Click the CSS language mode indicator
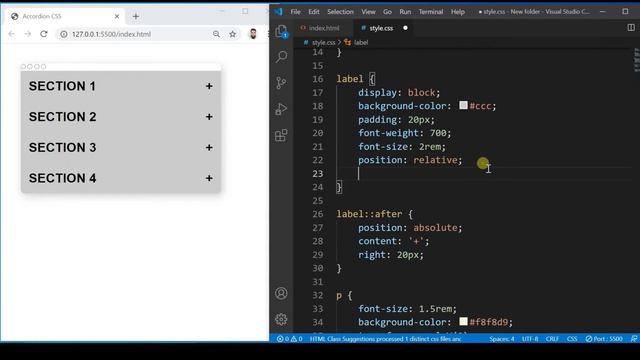Viewport: 640px width, 360px height. pyautogui.click(x=572, y=339)
